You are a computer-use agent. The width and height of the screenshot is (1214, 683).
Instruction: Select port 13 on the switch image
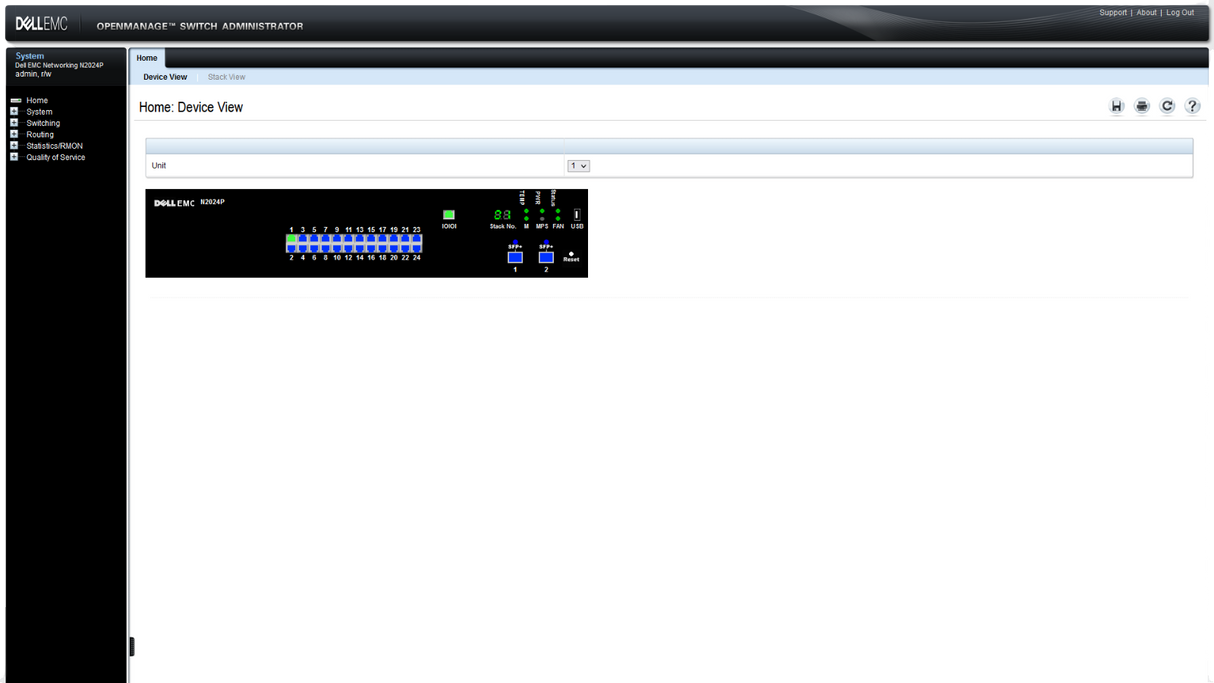click(360, 238)
